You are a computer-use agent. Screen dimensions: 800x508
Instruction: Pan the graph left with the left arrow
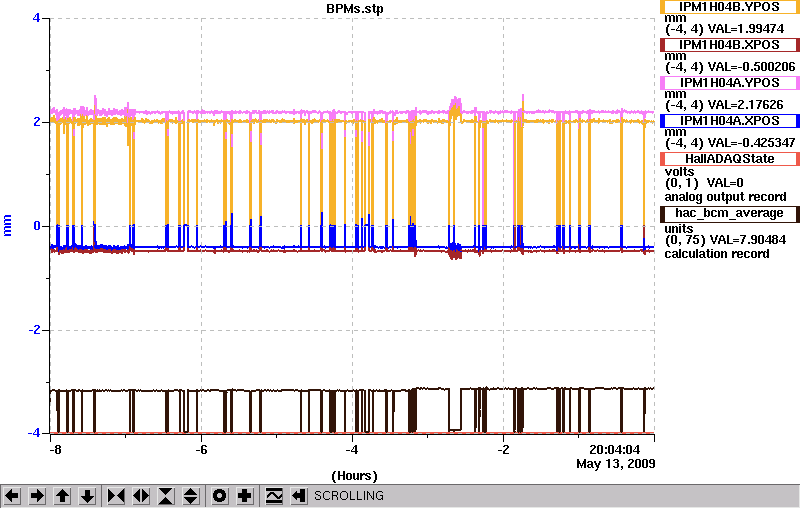12,496
